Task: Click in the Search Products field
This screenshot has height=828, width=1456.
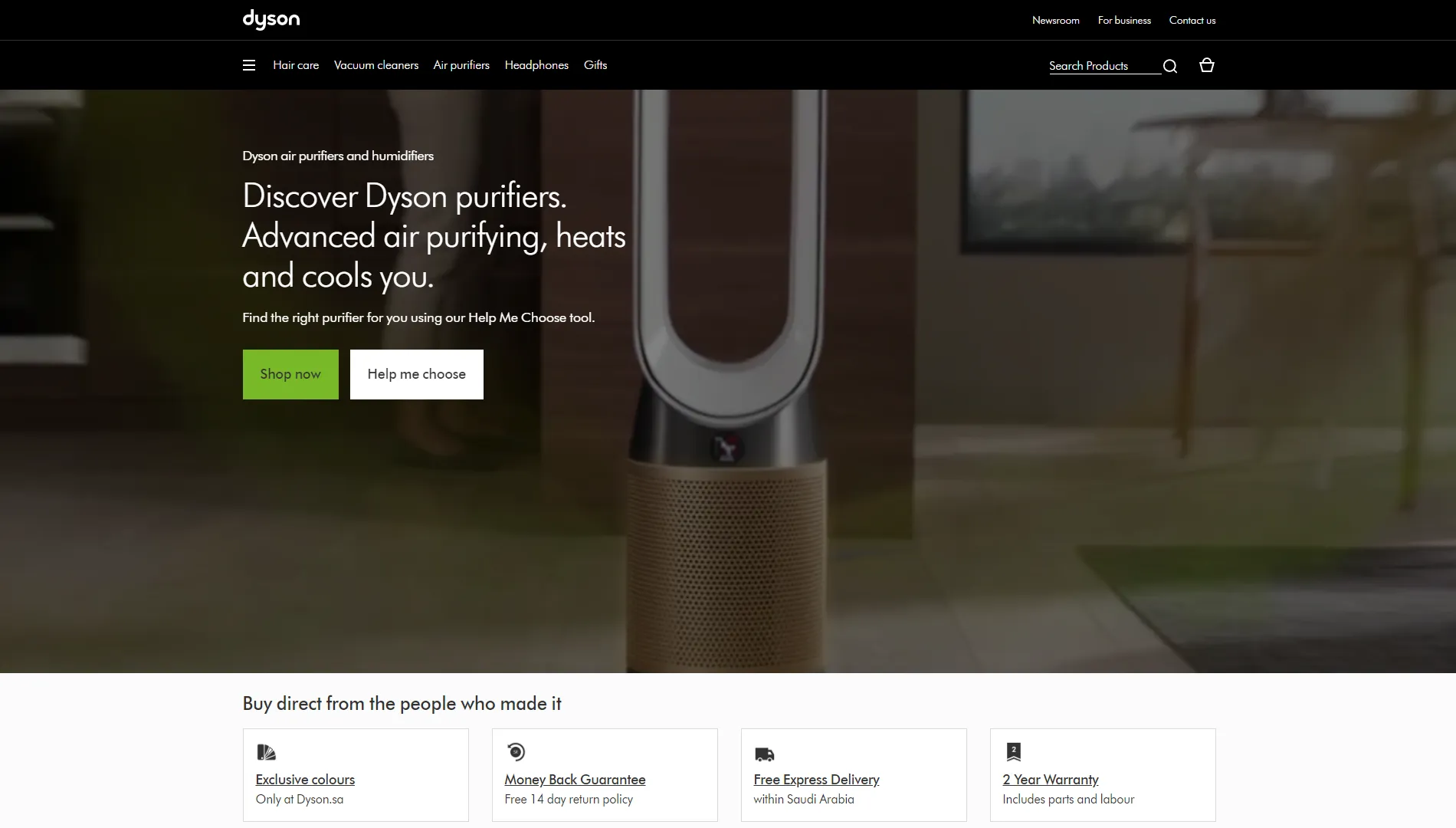Action: 1104,66
